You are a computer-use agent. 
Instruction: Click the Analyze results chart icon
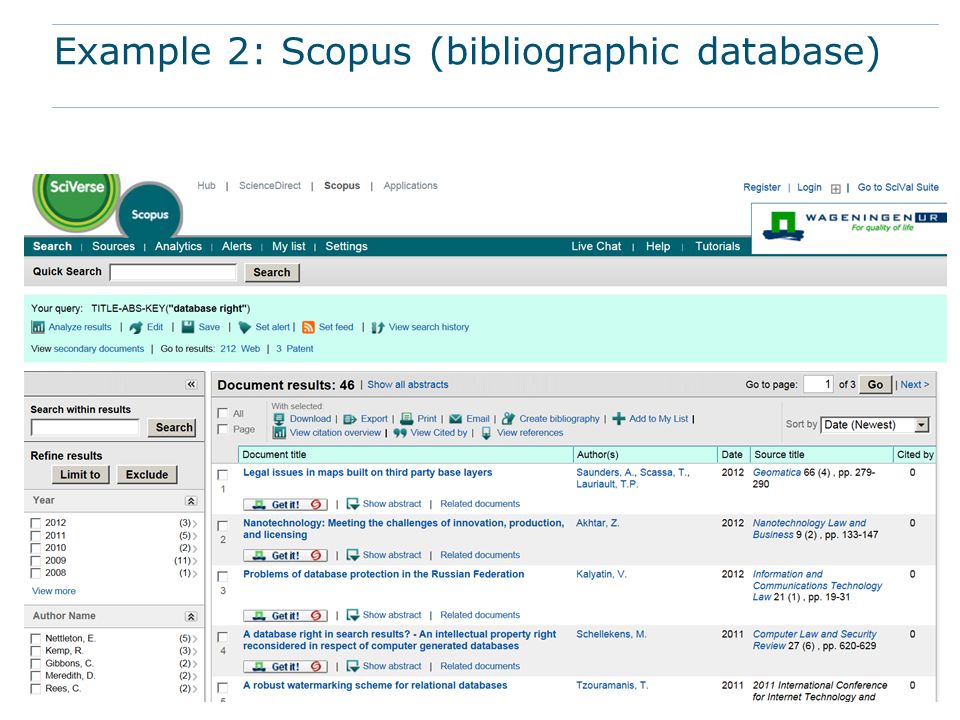coord(38,328)
